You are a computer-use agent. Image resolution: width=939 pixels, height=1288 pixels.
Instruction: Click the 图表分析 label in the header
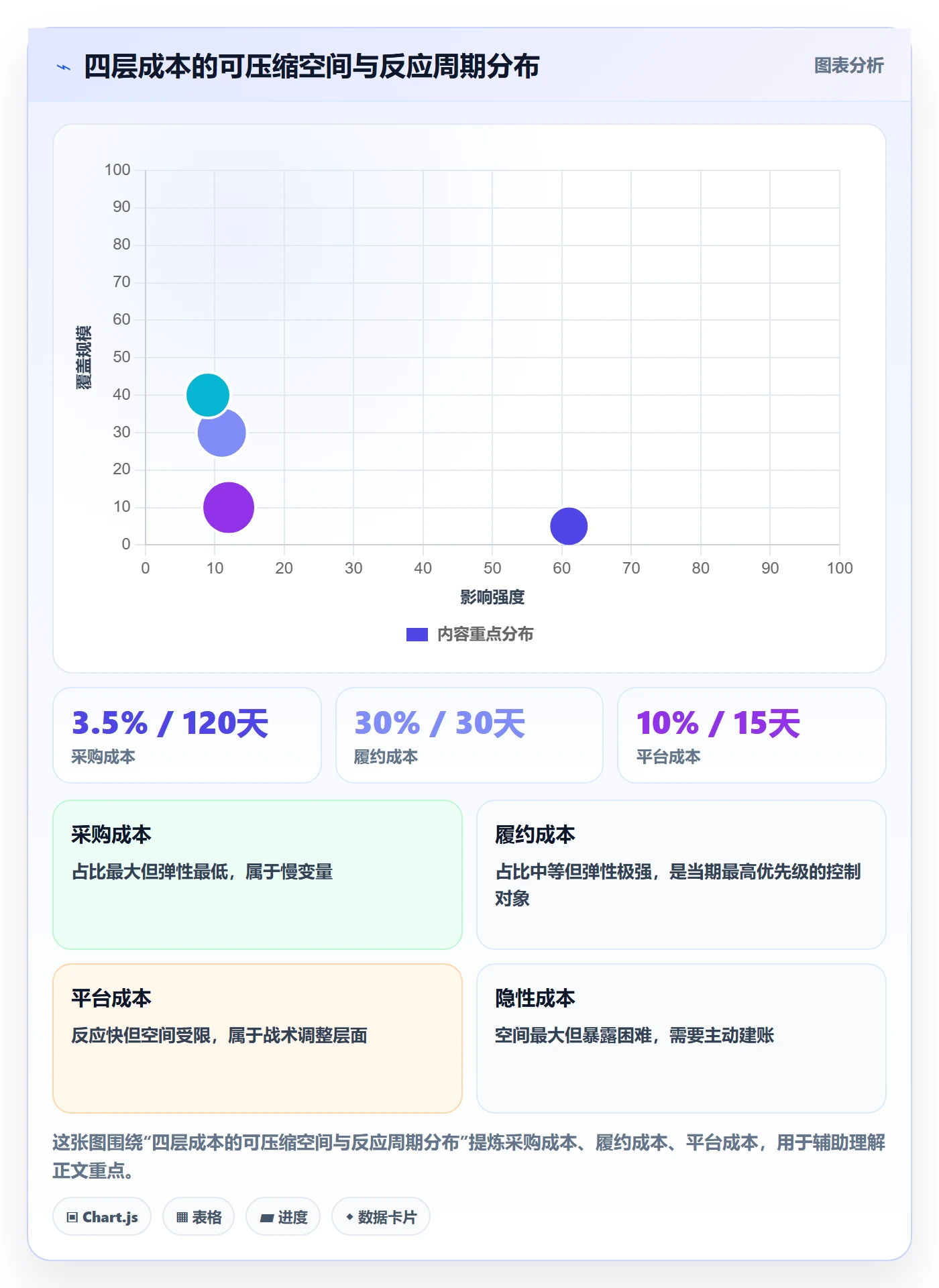tap(848, 66)
